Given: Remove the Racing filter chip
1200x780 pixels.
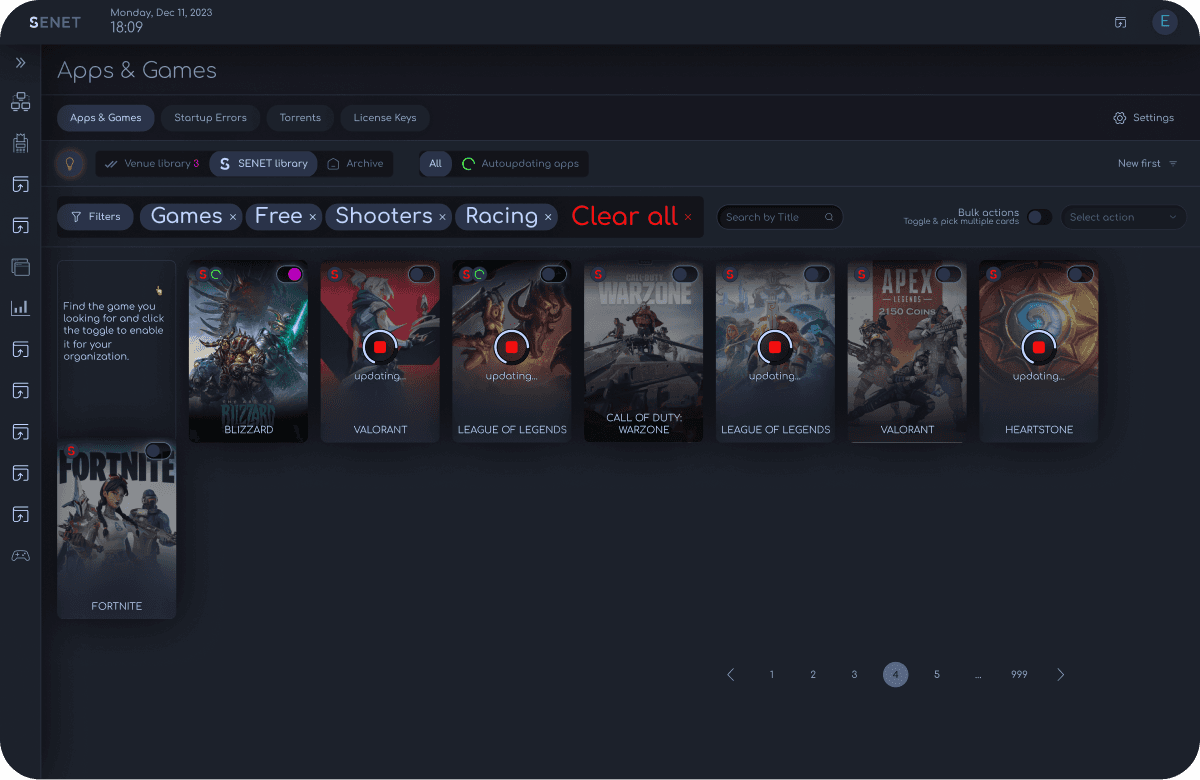Looking at the screenshot, I should [548, 217].
